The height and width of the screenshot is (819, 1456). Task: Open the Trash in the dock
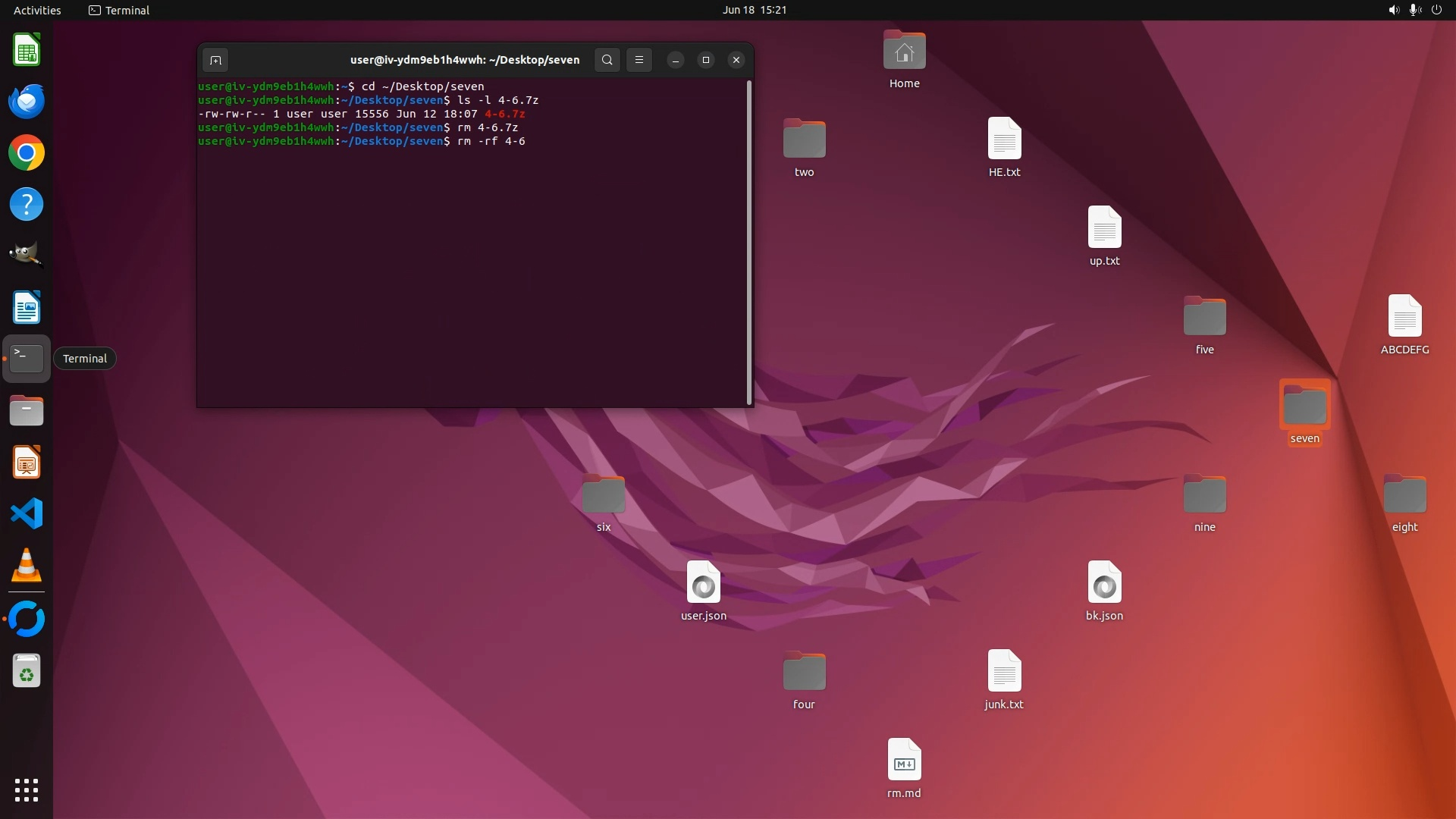[x=27, y=672]
